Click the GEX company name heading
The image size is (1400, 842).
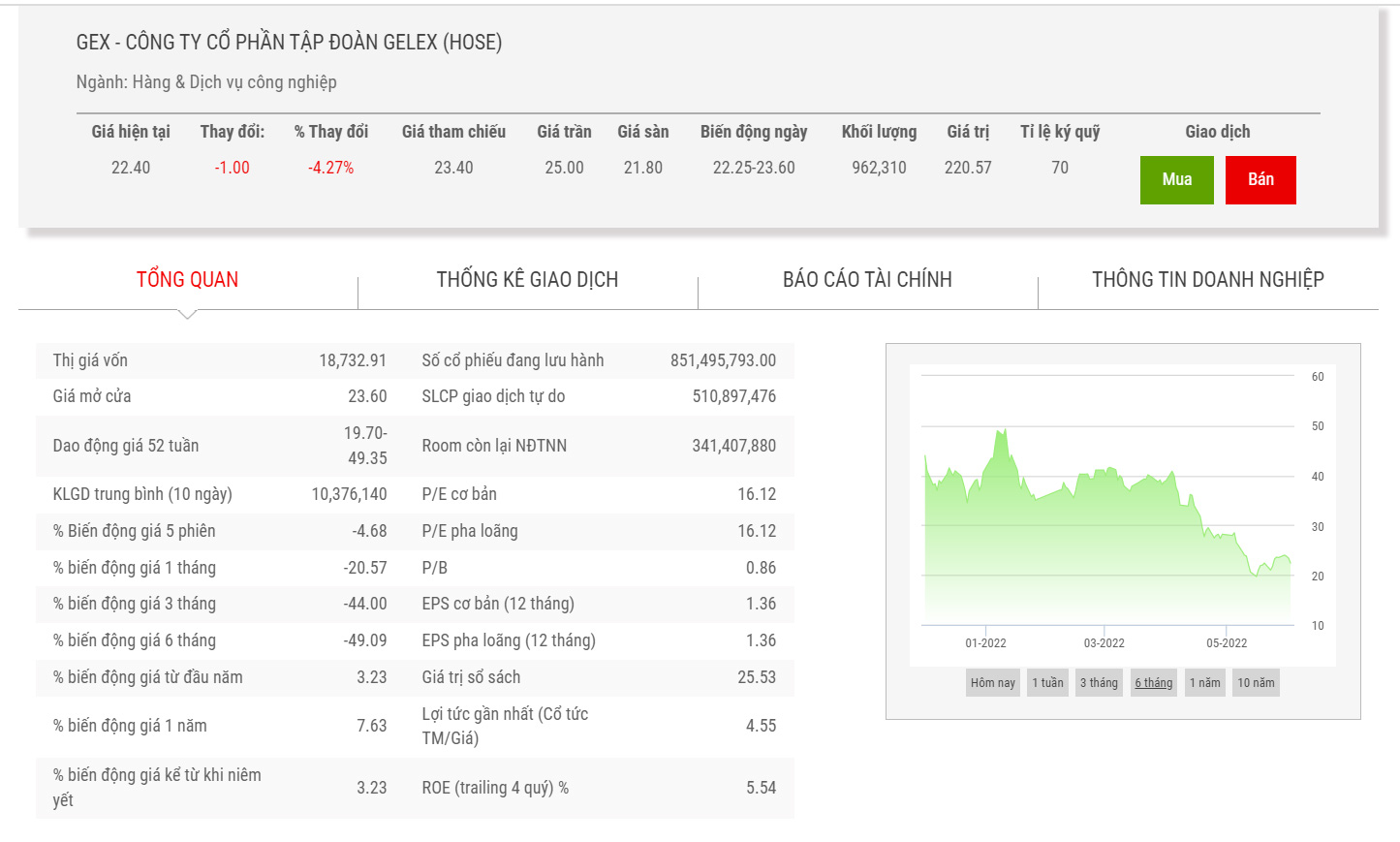point(289,43)
